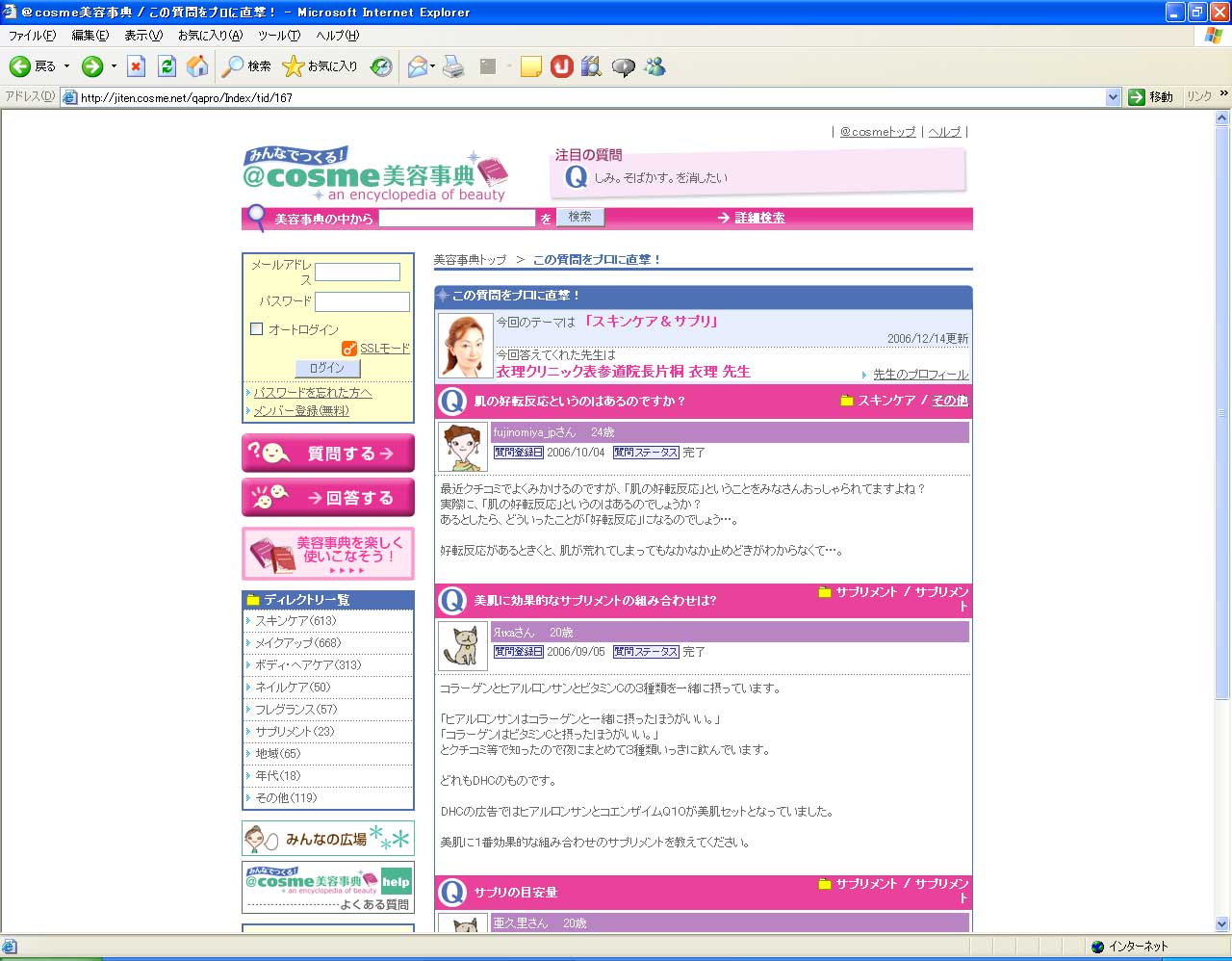The height and width of the screenshot is (961, 1232).
Task: Open the お気に入り(A) menu
Action: pos(210,36)
